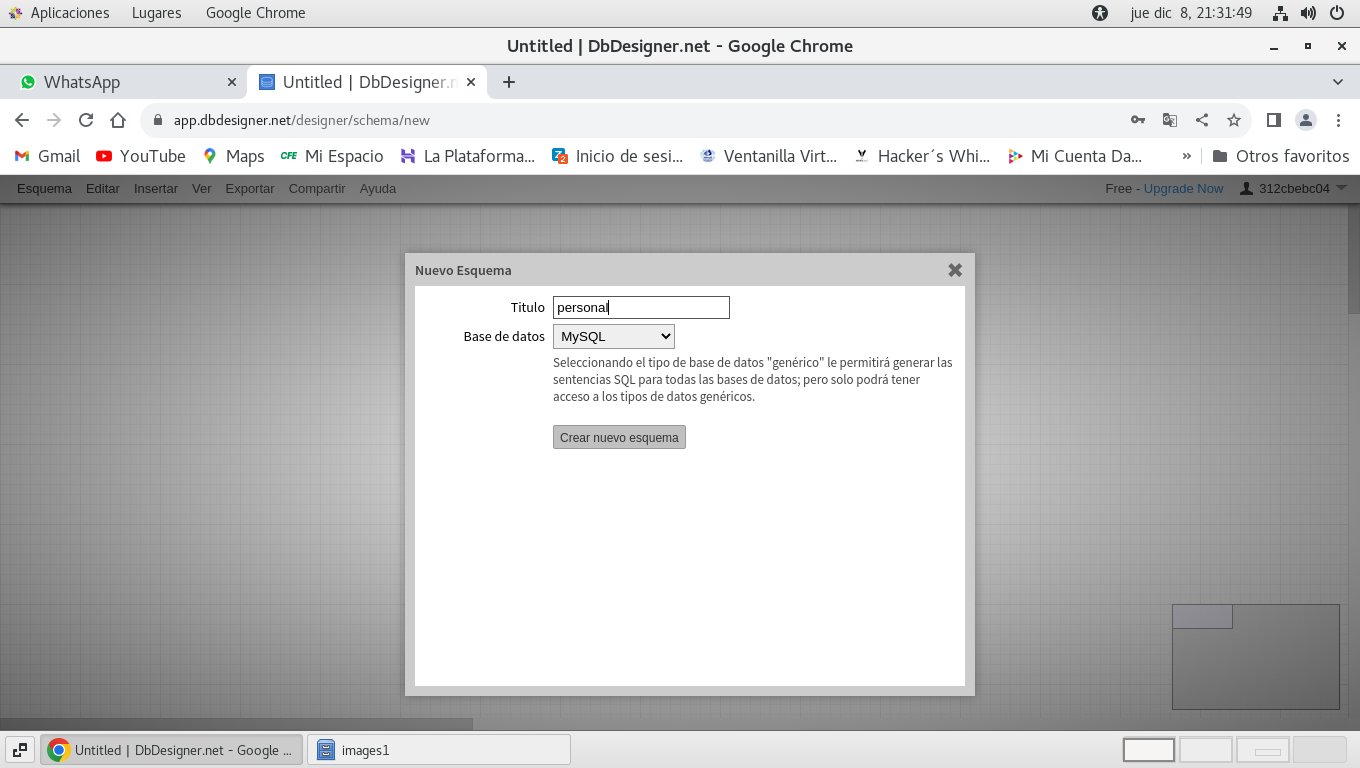Viewport: 1360px width, 768px height.
Task: Click the minimap overview thumbnail
Action: [1255, 657]
